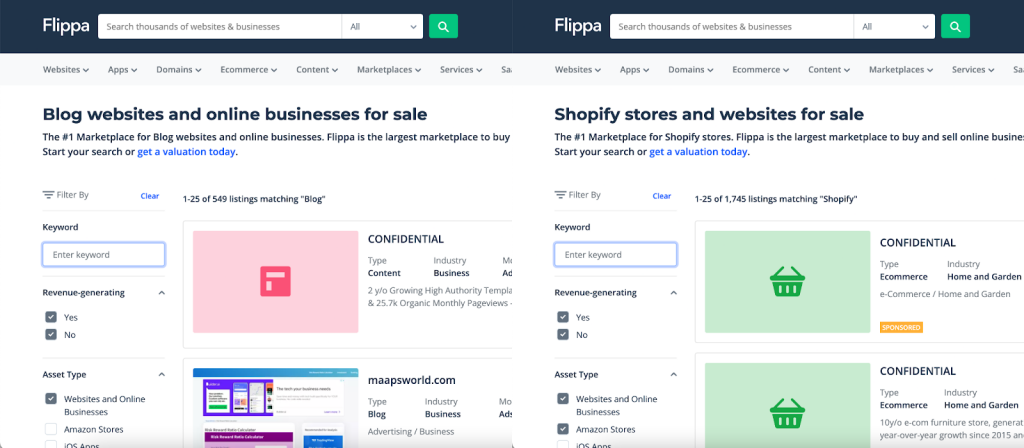
Task: Open Domains menu on the Shopify page
Action: tap(691, 69)
